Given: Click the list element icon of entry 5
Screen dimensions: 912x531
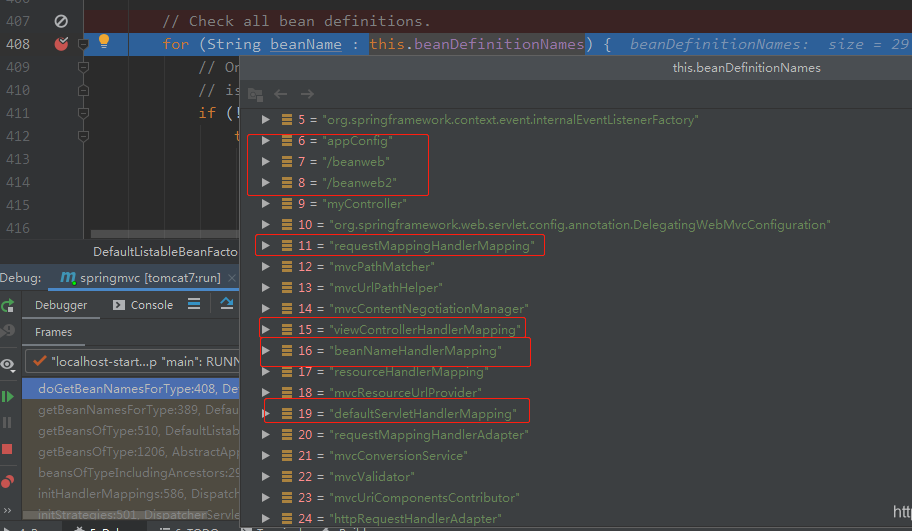Looking at the screenshot, I should point(287,120).
